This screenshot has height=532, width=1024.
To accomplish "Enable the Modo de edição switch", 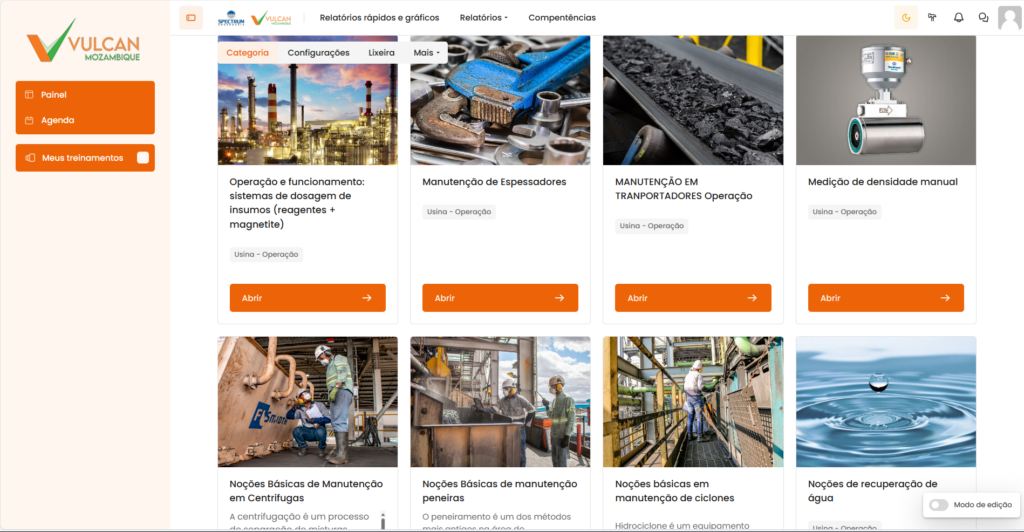I will tap(938, 505).
